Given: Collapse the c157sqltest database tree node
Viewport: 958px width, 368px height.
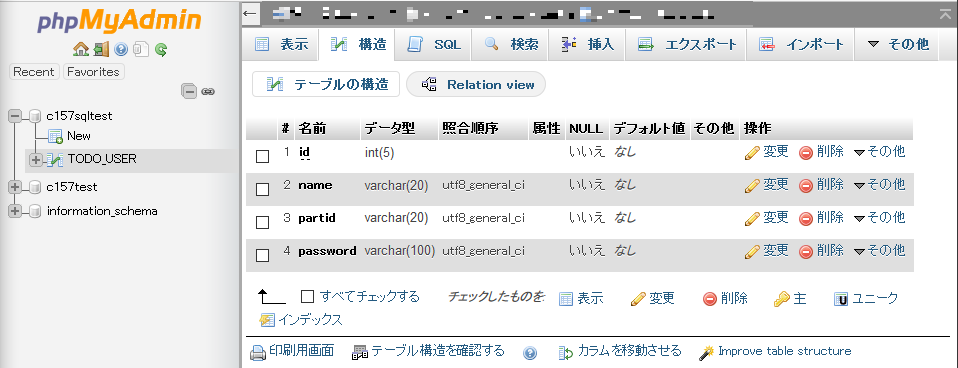Looking at the screenshot, I should point(15,116).
